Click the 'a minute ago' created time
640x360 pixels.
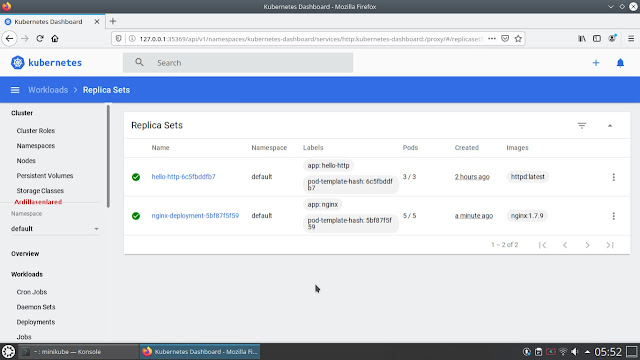pos(473,216)
